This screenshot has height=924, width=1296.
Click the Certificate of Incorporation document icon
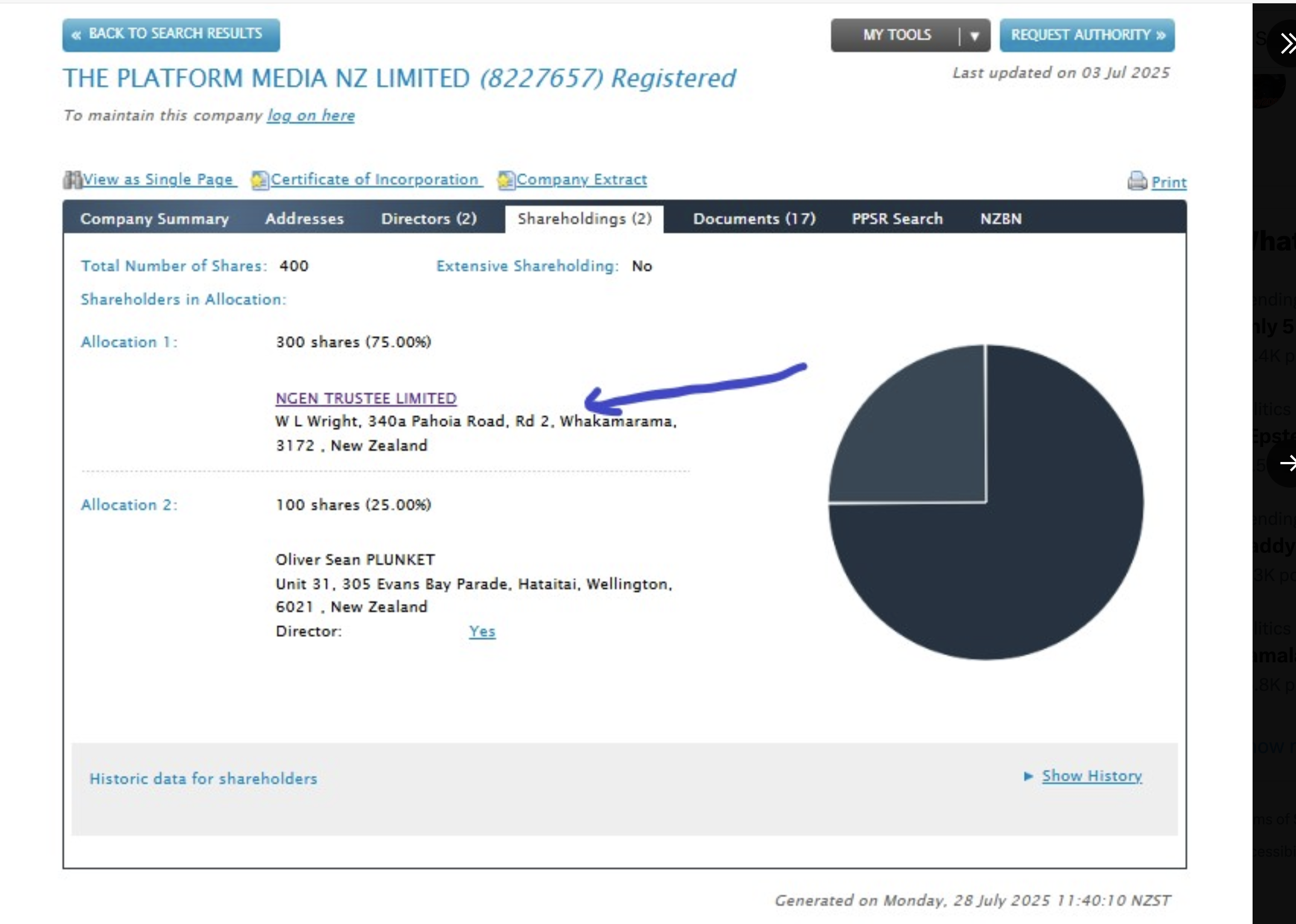coord(259,180)
